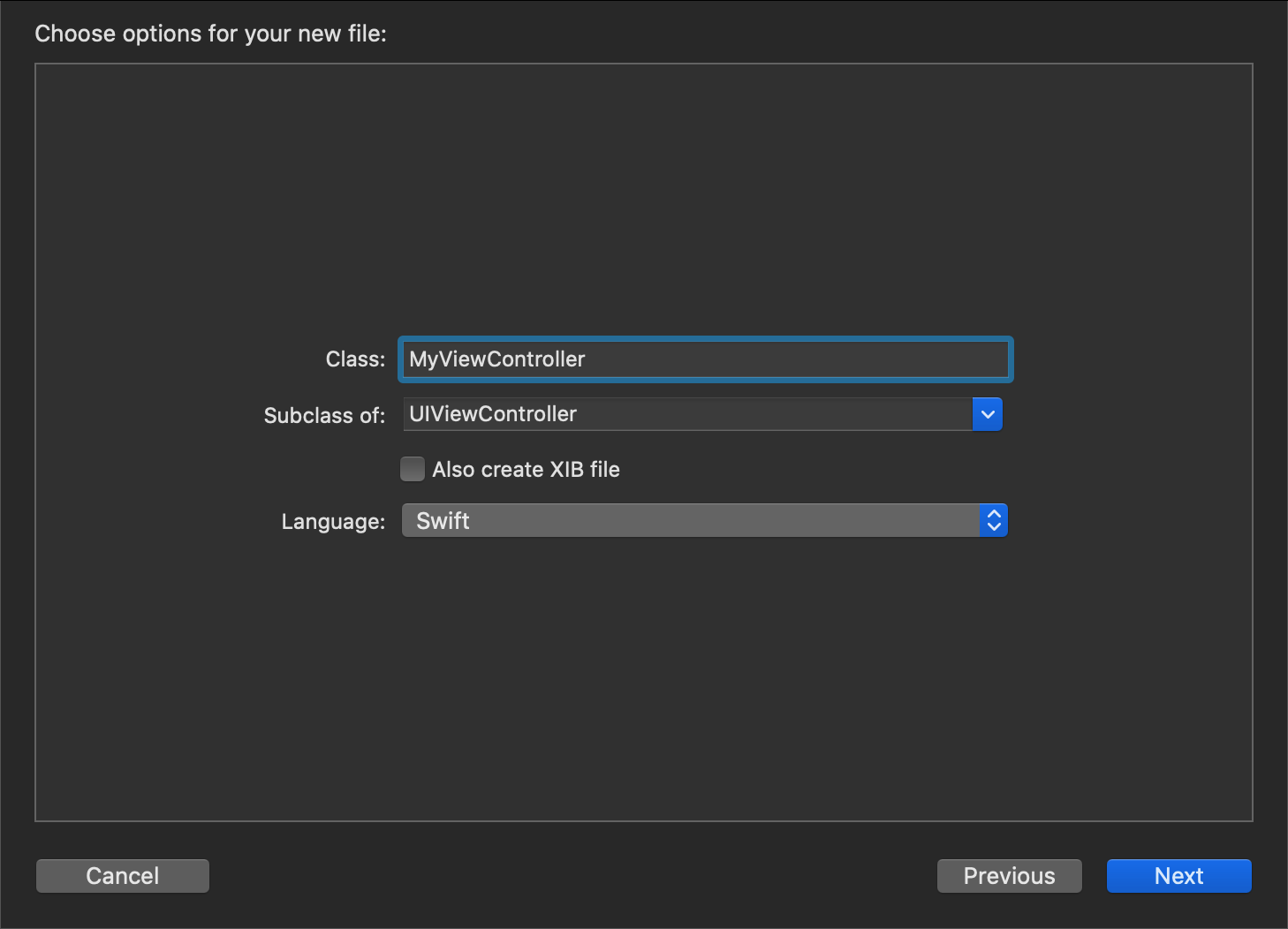This screenshot has height=929, width=1288.
Task: Click the Subclass of label
Action: point(323,415)
